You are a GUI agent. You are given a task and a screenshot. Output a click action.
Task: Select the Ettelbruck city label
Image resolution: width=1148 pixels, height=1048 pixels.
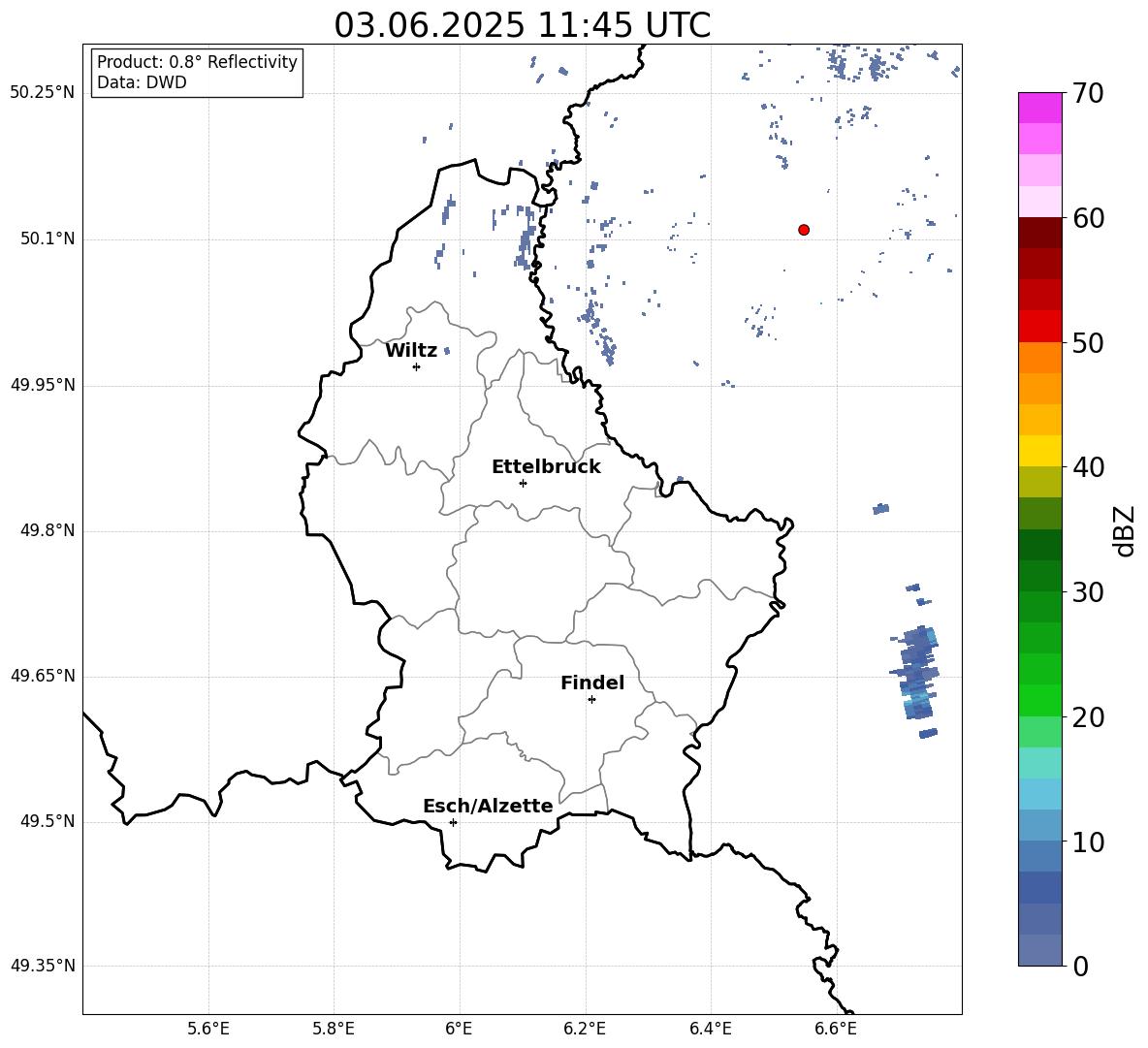[x=546, y=467]
